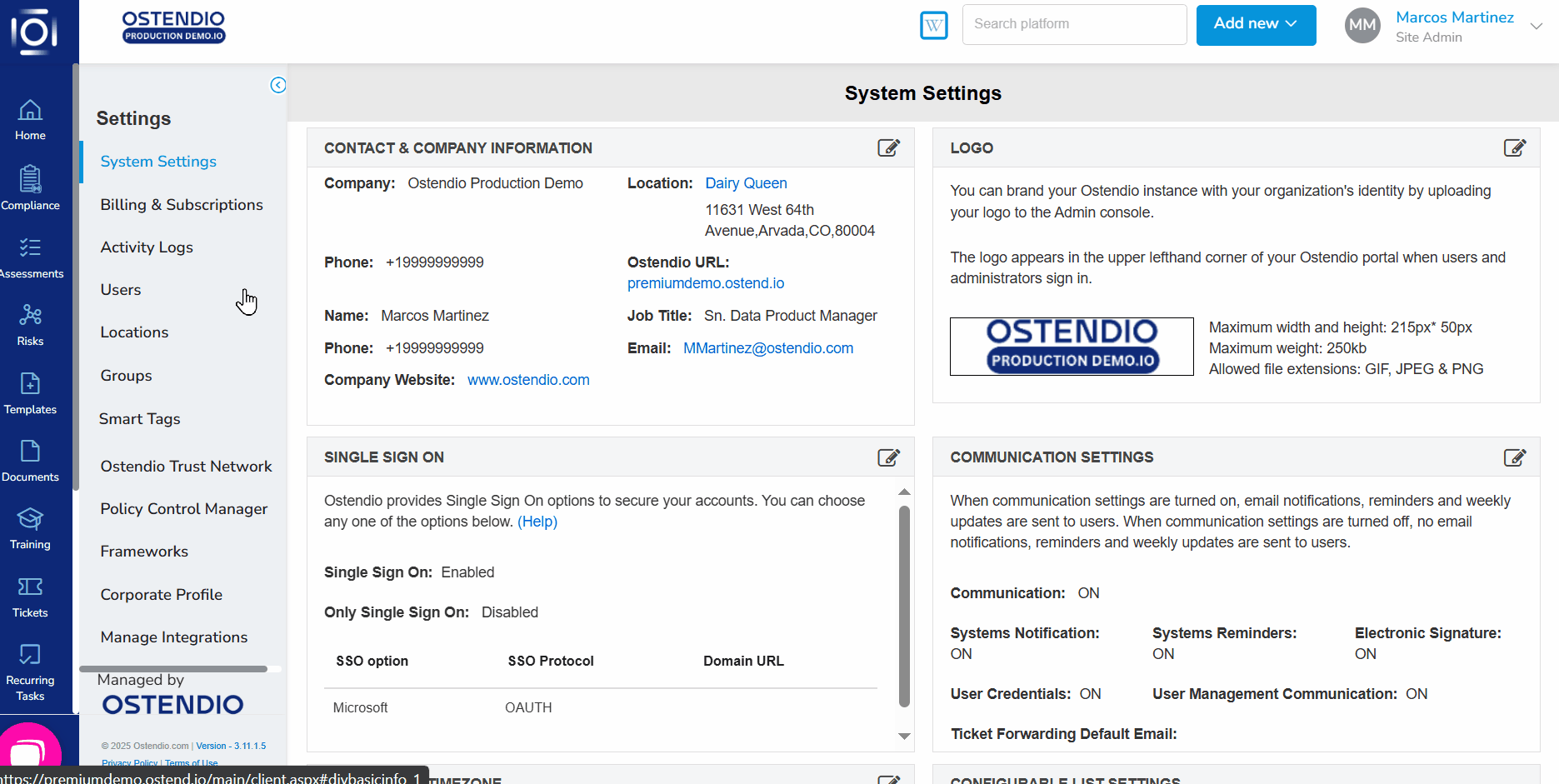Open Smart Tags settings page
1559x784 pixels.
[139, 418]
